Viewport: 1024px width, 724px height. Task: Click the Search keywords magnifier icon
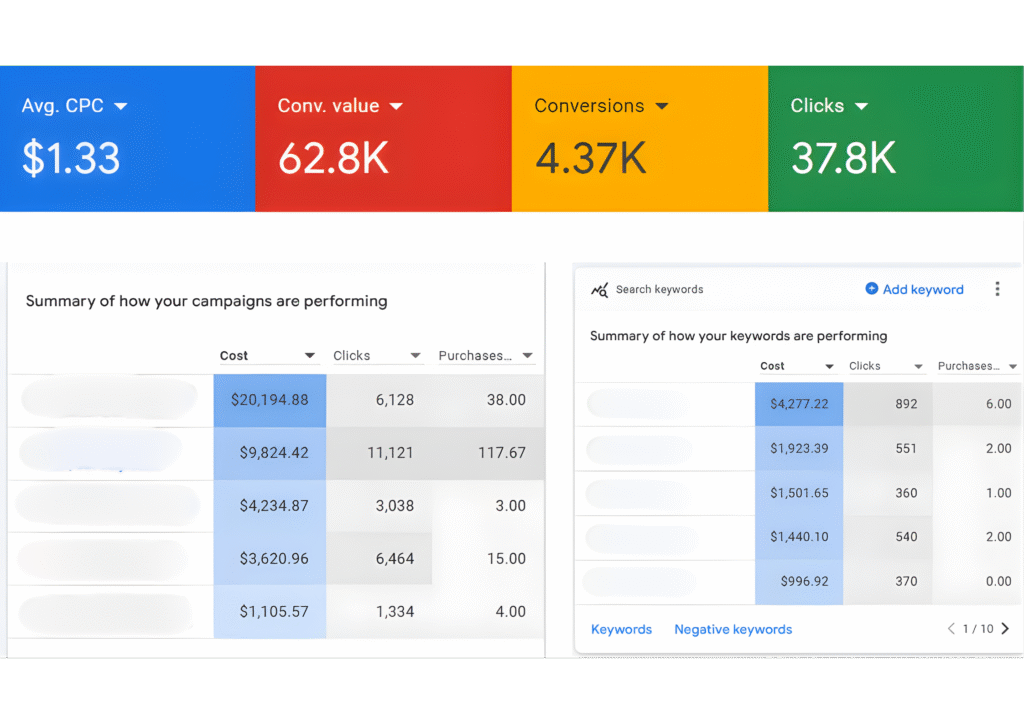[x=600, y=290]
